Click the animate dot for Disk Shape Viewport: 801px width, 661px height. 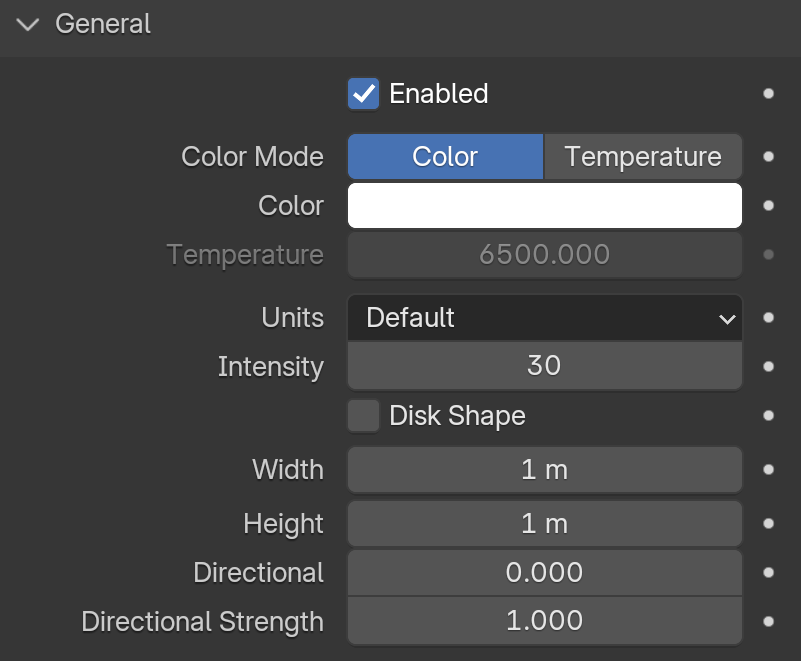[x=768, y=416]
